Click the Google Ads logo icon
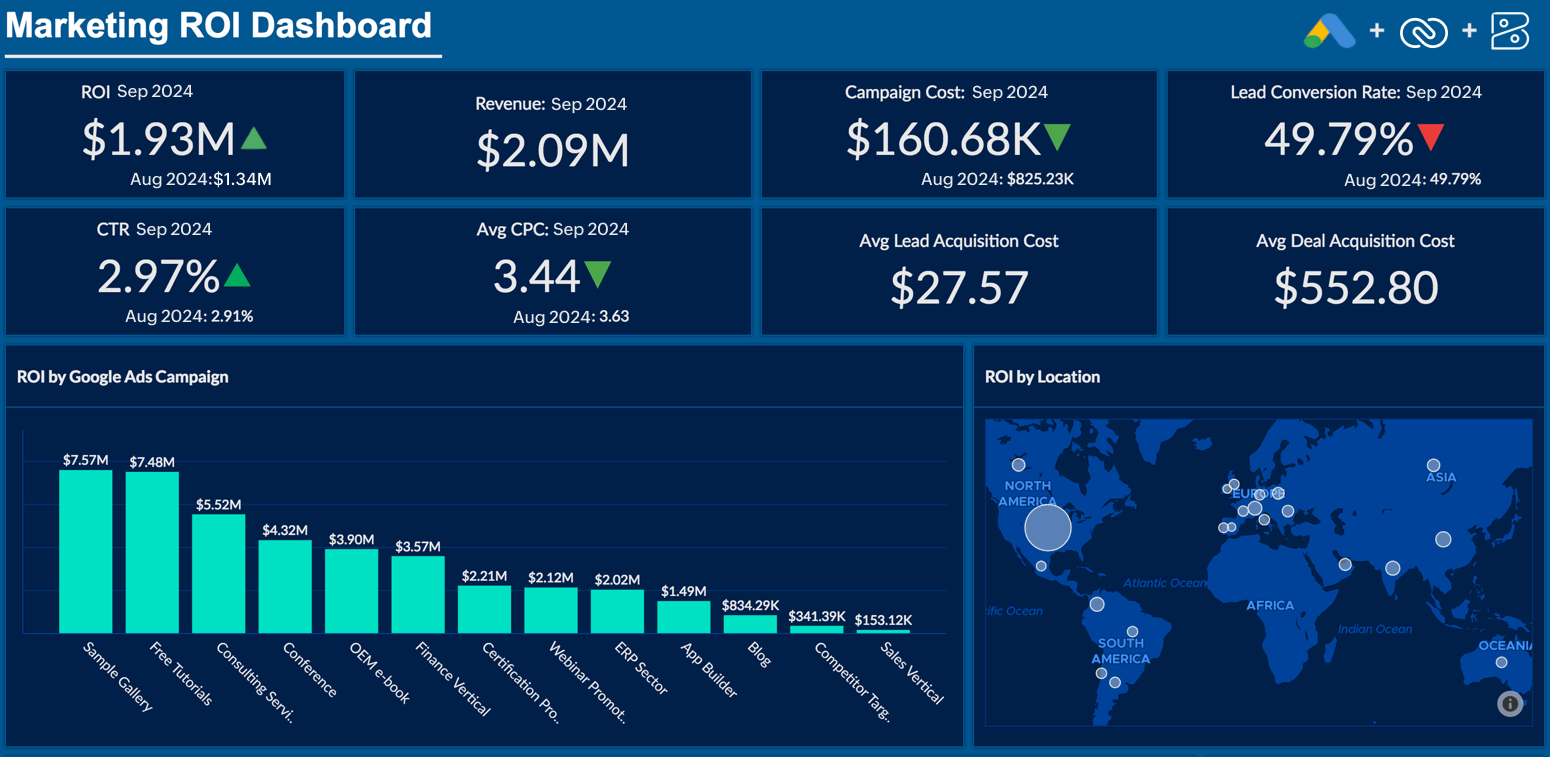The height and width of the screenshot is (757, 1550). tap(1329, 31)
